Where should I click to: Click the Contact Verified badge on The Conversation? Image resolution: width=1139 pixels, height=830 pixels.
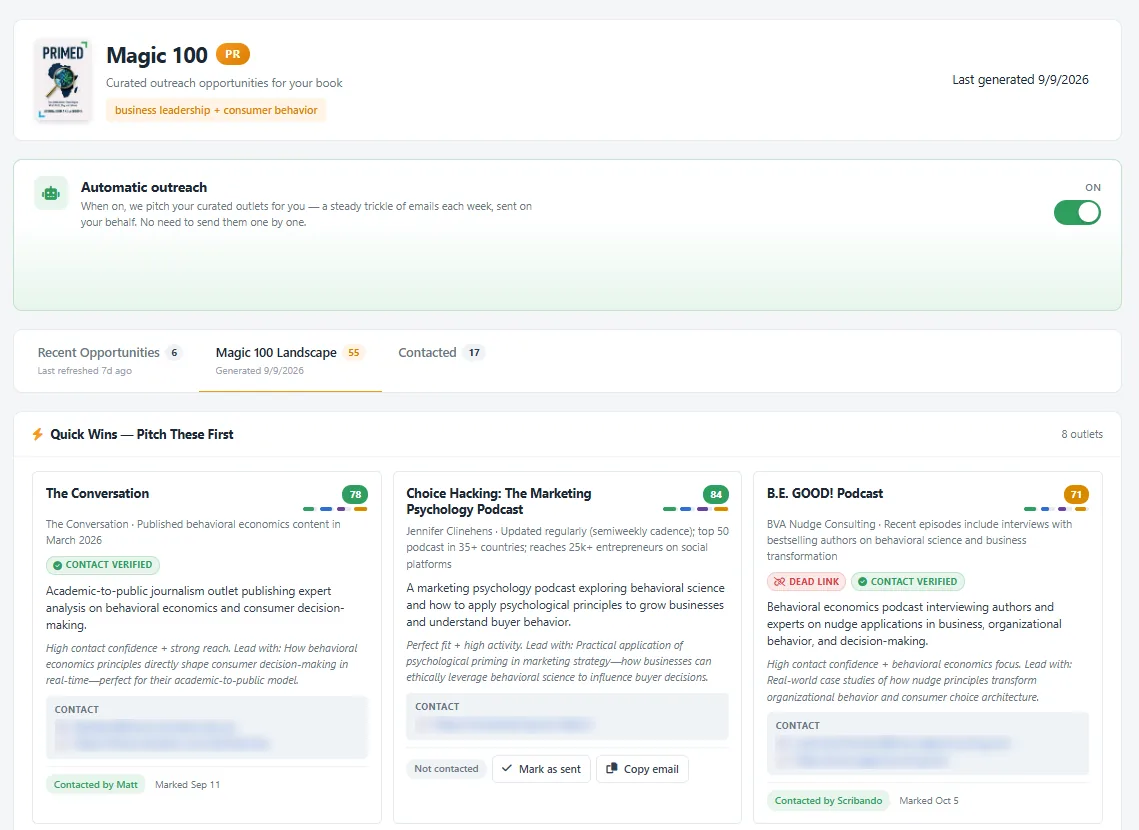[102, 565]
